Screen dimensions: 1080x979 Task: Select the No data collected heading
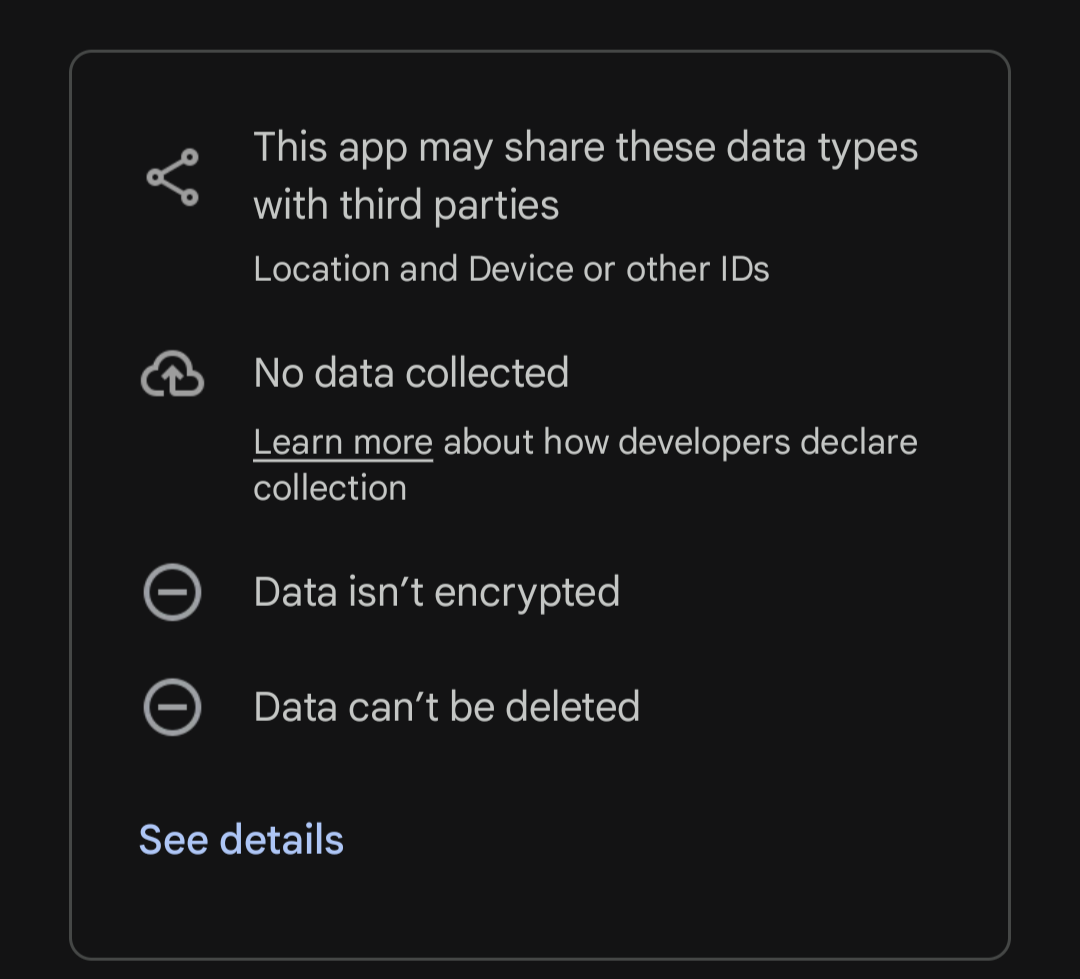click(x=411, y=373)
